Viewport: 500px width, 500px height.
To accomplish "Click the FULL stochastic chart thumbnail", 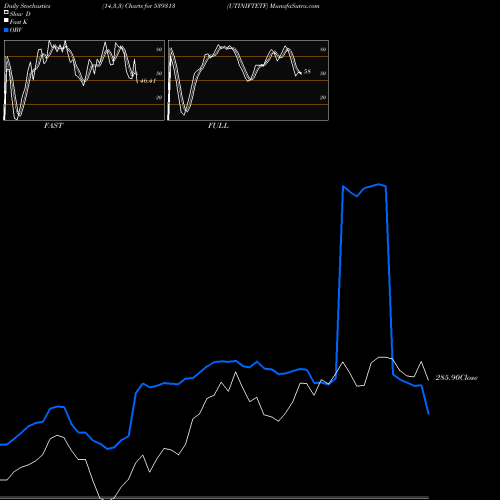I will 248,80.
